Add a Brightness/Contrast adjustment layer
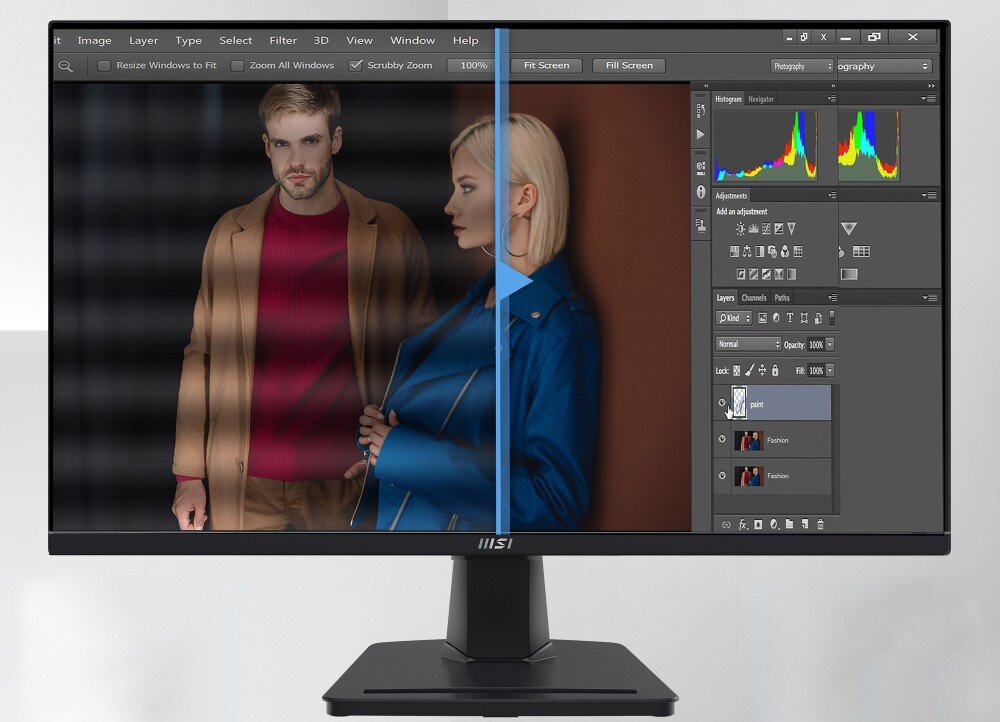 (x=740, y=228)
